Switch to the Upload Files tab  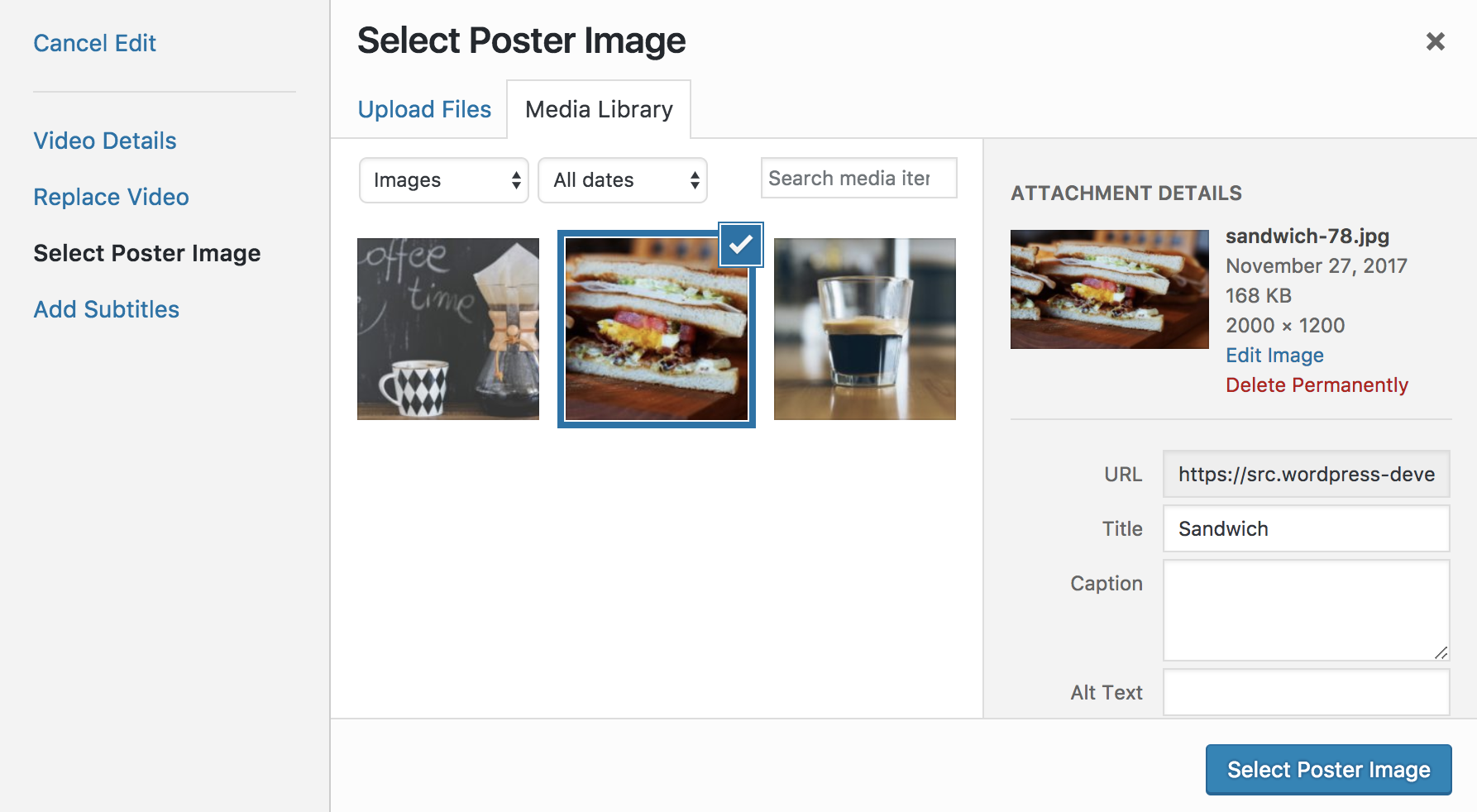point(424,109)
